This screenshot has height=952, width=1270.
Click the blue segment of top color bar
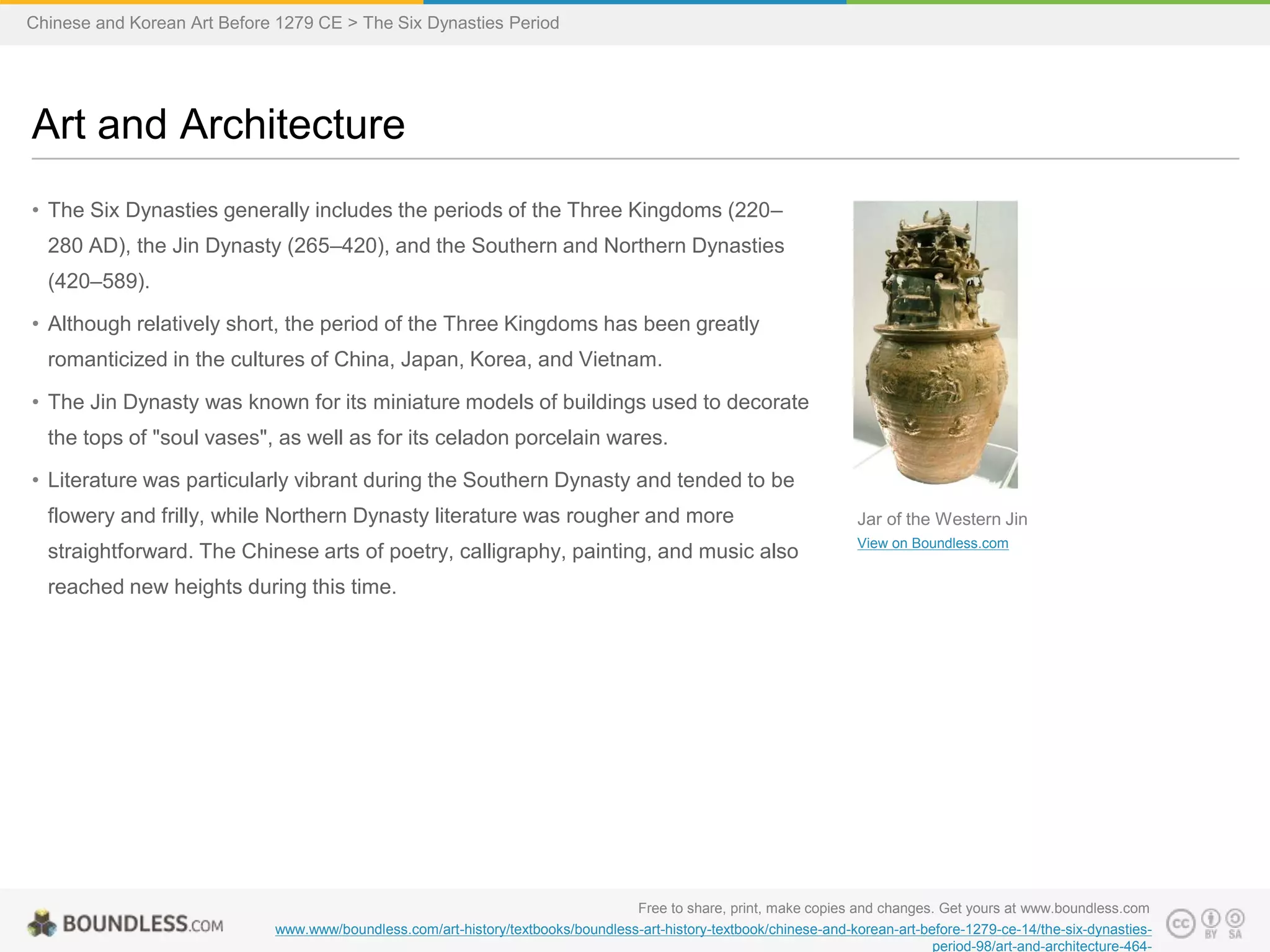[634, 2]
